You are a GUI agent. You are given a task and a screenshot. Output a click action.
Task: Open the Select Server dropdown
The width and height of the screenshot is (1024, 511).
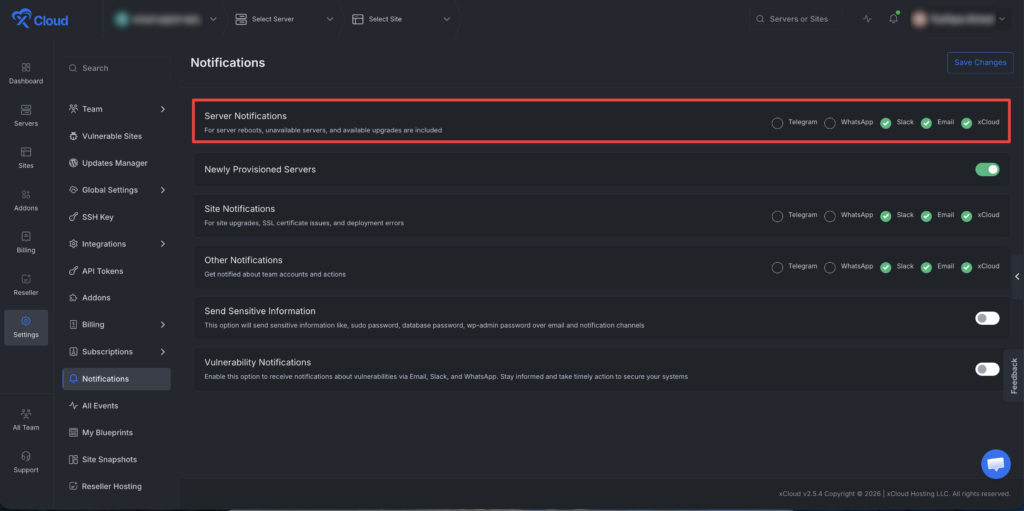click(x=284, y=19)
